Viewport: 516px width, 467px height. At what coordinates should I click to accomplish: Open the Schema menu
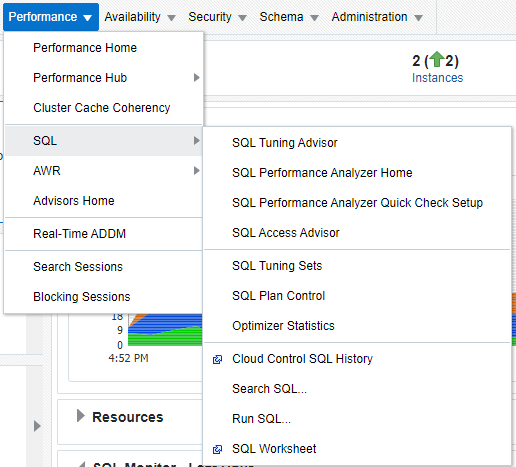tap(289, 17)
